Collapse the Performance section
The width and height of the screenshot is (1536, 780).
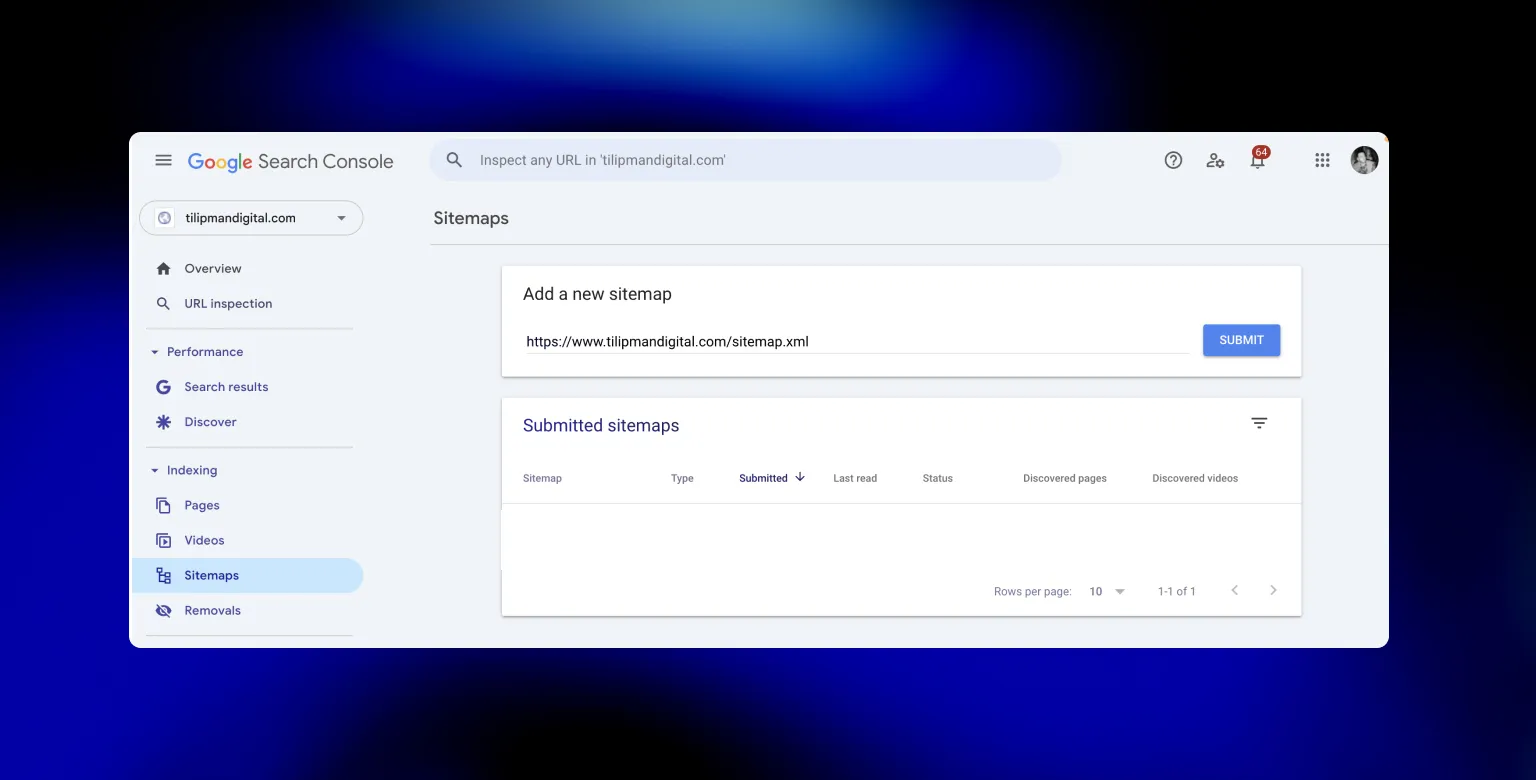[155, 352]
